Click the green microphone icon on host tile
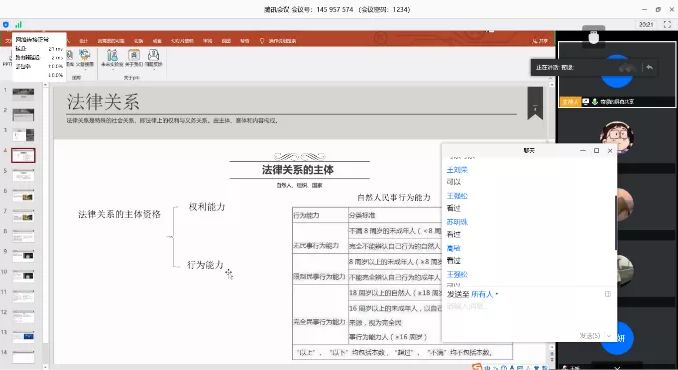The image size is (678, 370). click(595, 102)
